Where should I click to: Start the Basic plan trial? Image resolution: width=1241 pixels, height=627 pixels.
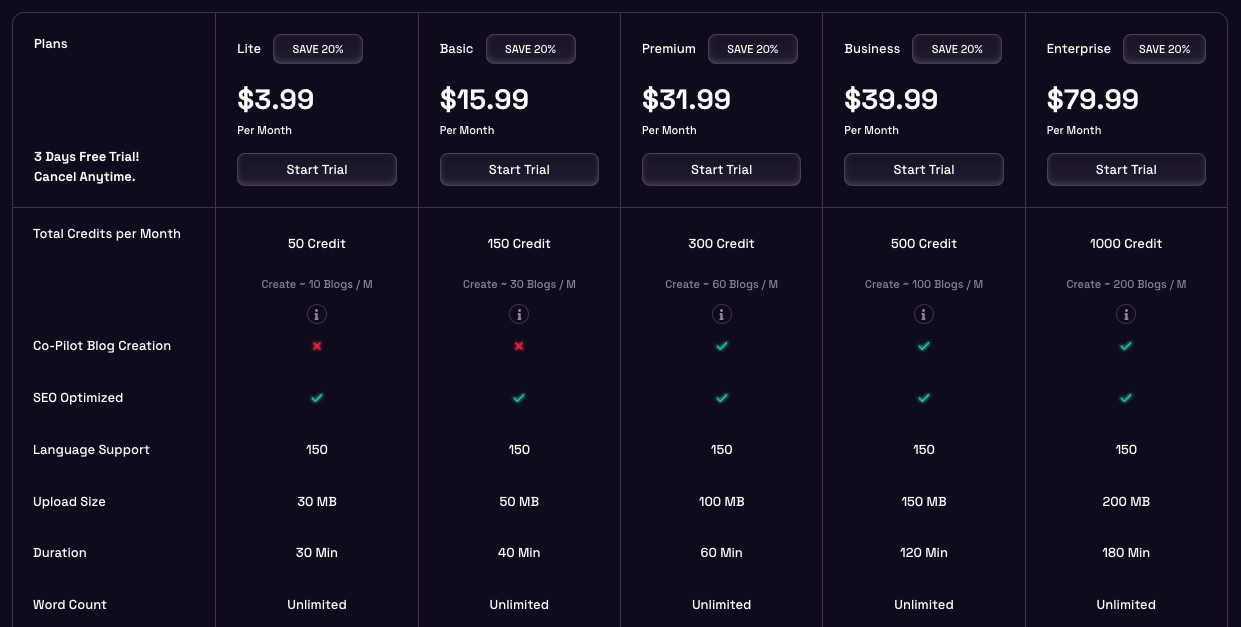[x=519, y=170]
